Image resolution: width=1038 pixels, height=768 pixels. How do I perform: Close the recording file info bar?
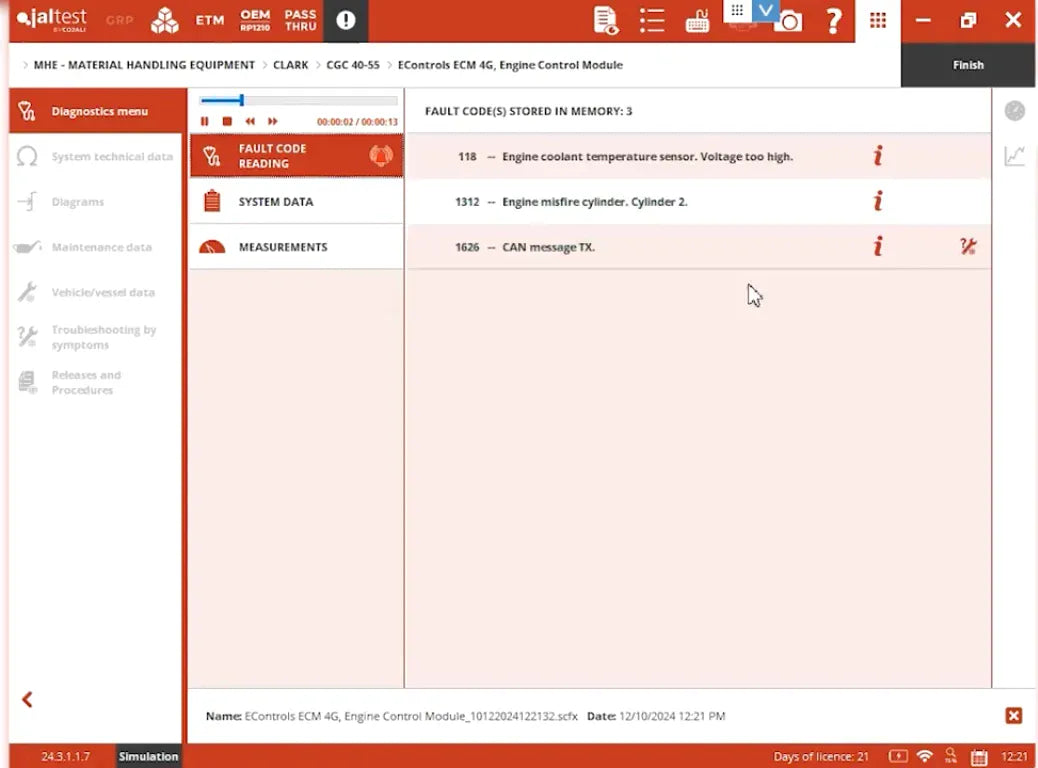pos(1013,716)
